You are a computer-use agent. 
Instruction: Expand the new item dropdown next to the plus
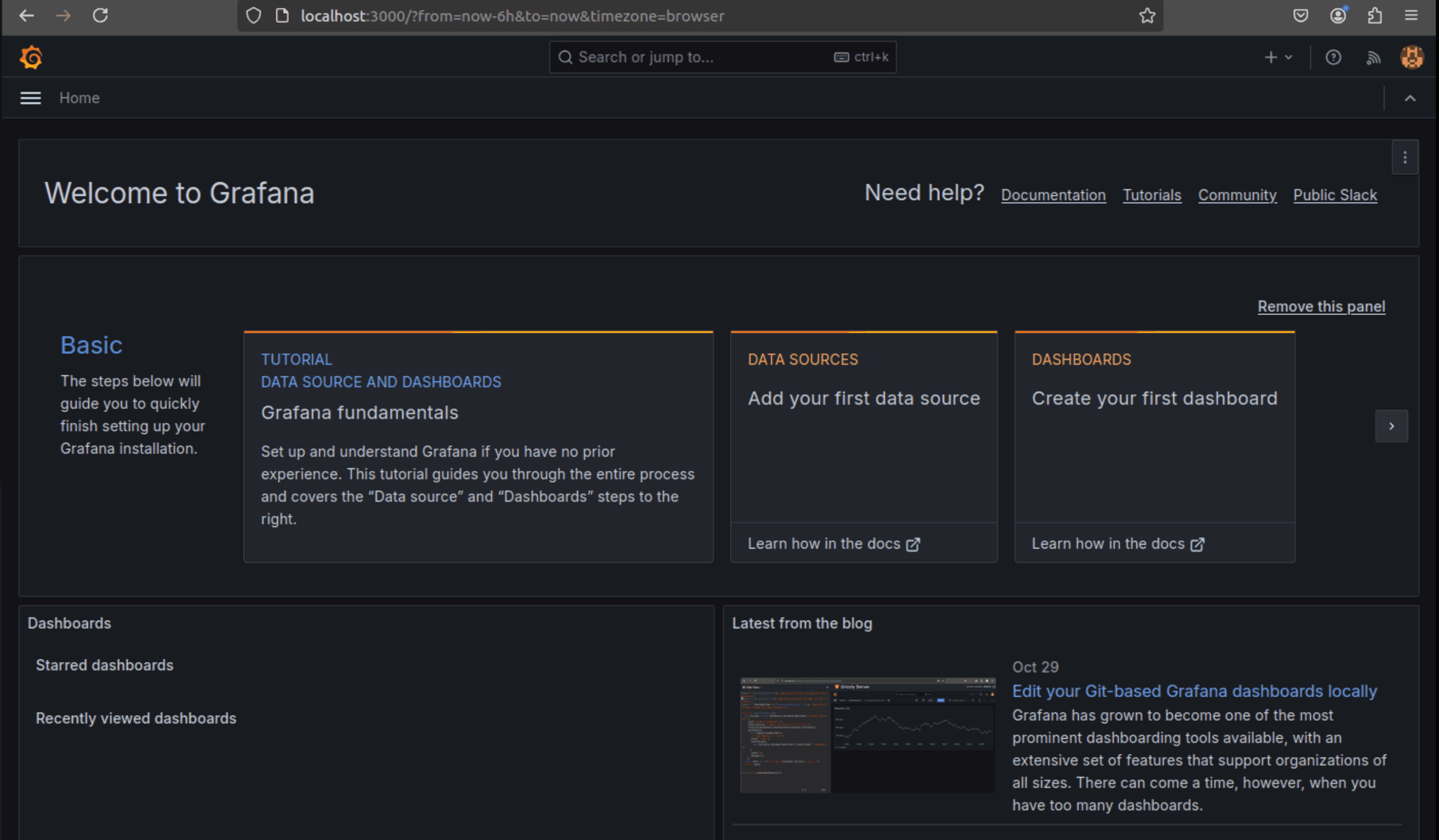1288,57
